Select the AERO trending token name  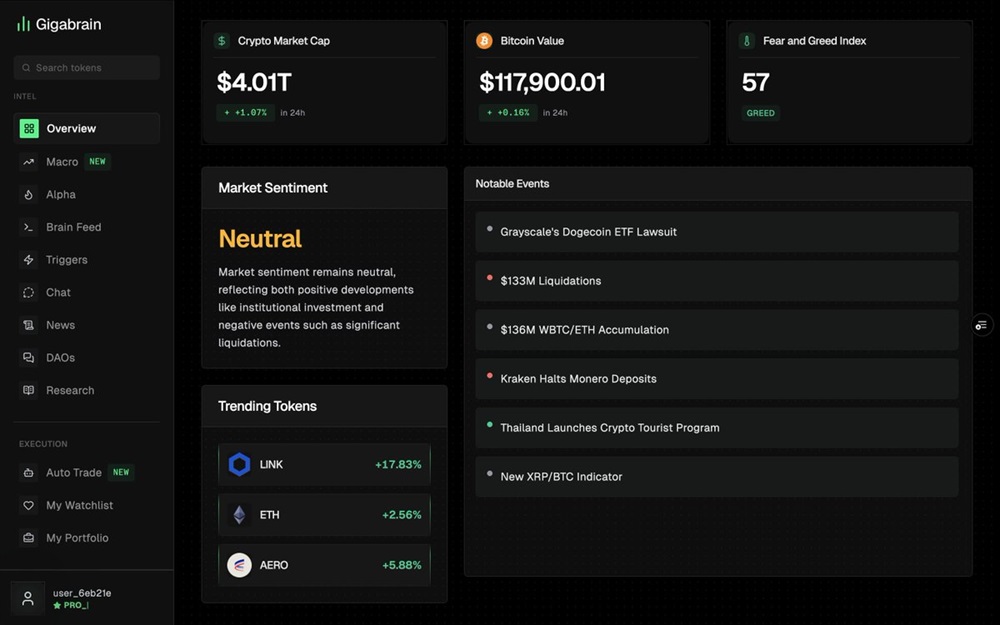point(274,565)
